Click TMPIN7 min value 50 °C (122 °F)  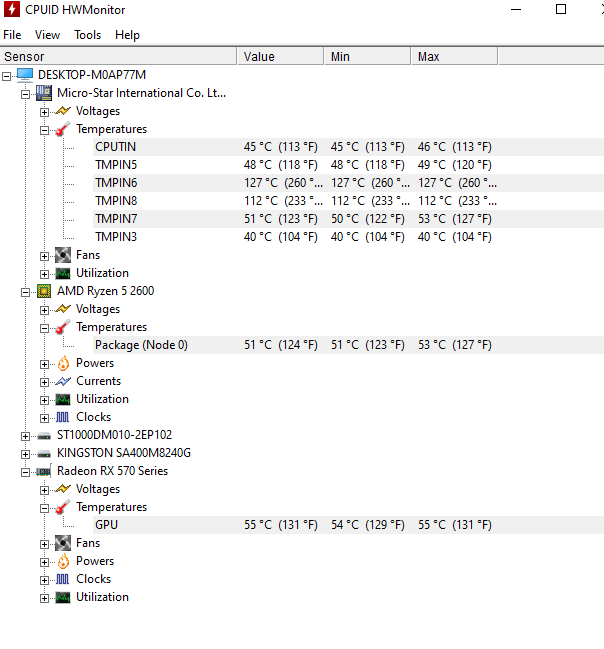pyautogui.click(x=368, y=219)
